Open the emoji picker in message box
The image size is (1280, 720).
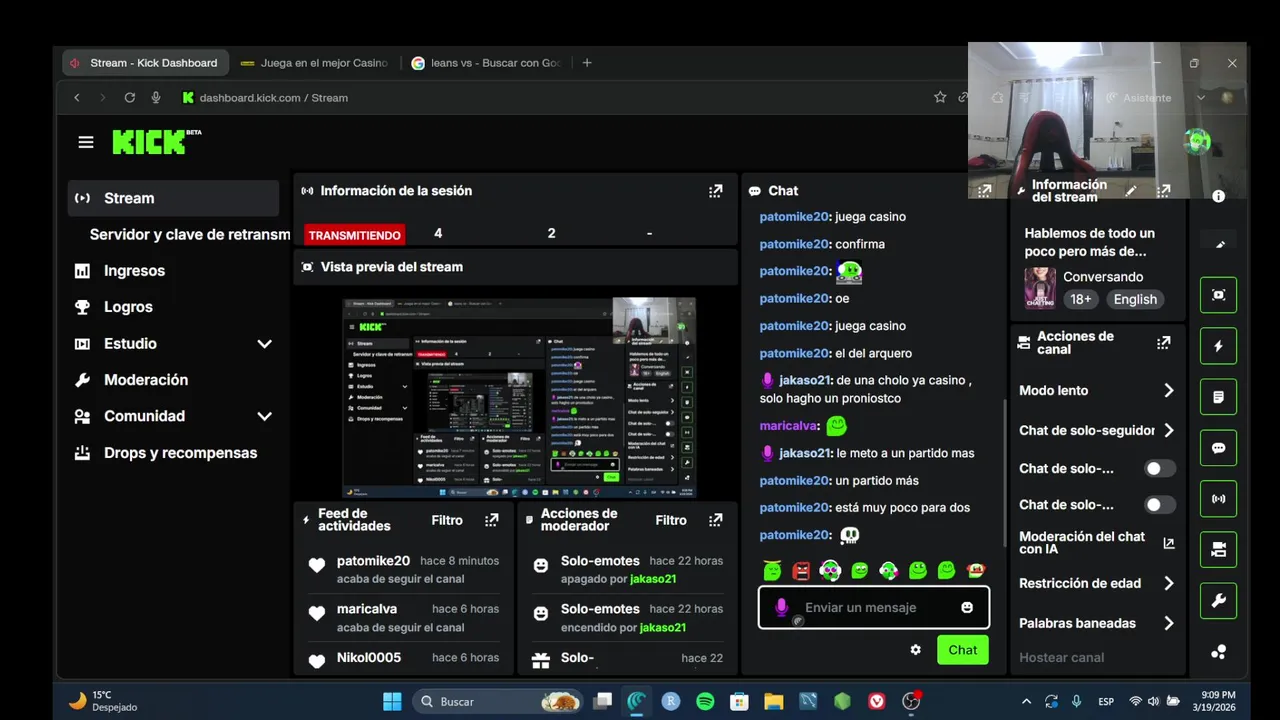pyautogui.click(x=967, y=607)
